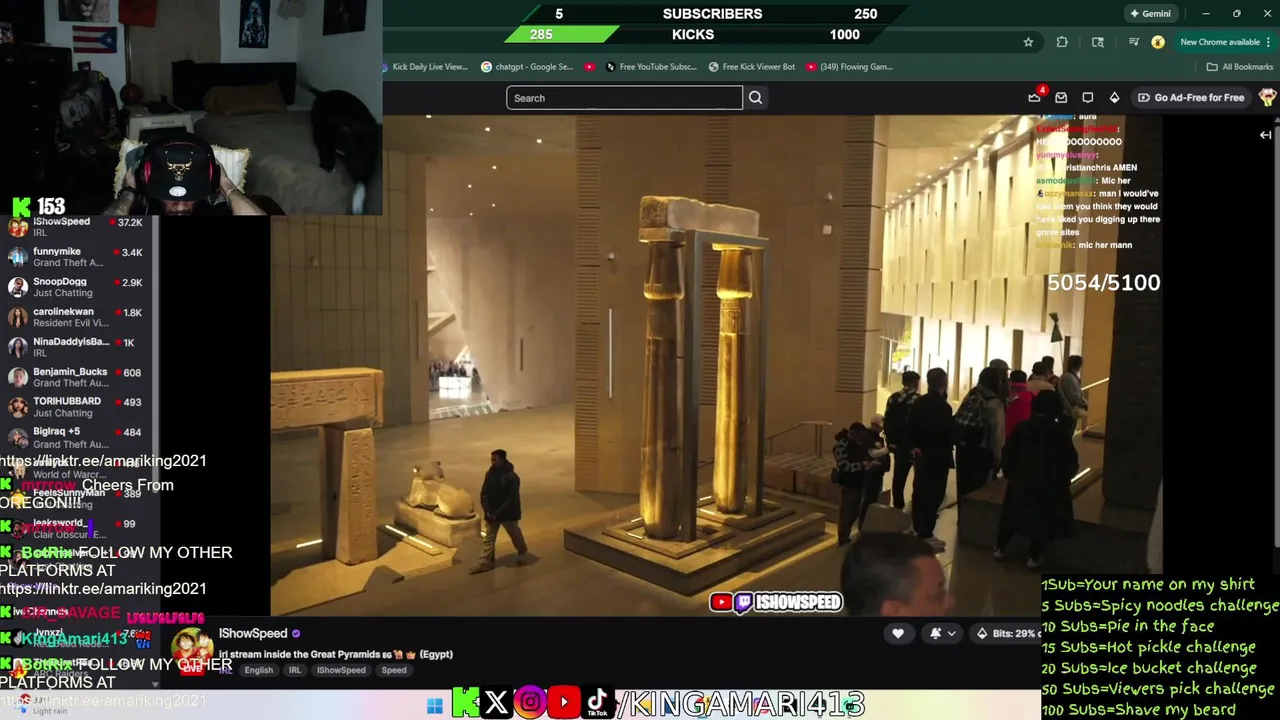Select the IShowSpeed tag
The height and width of the screenshot is (720, 1280).
(342, 670)
